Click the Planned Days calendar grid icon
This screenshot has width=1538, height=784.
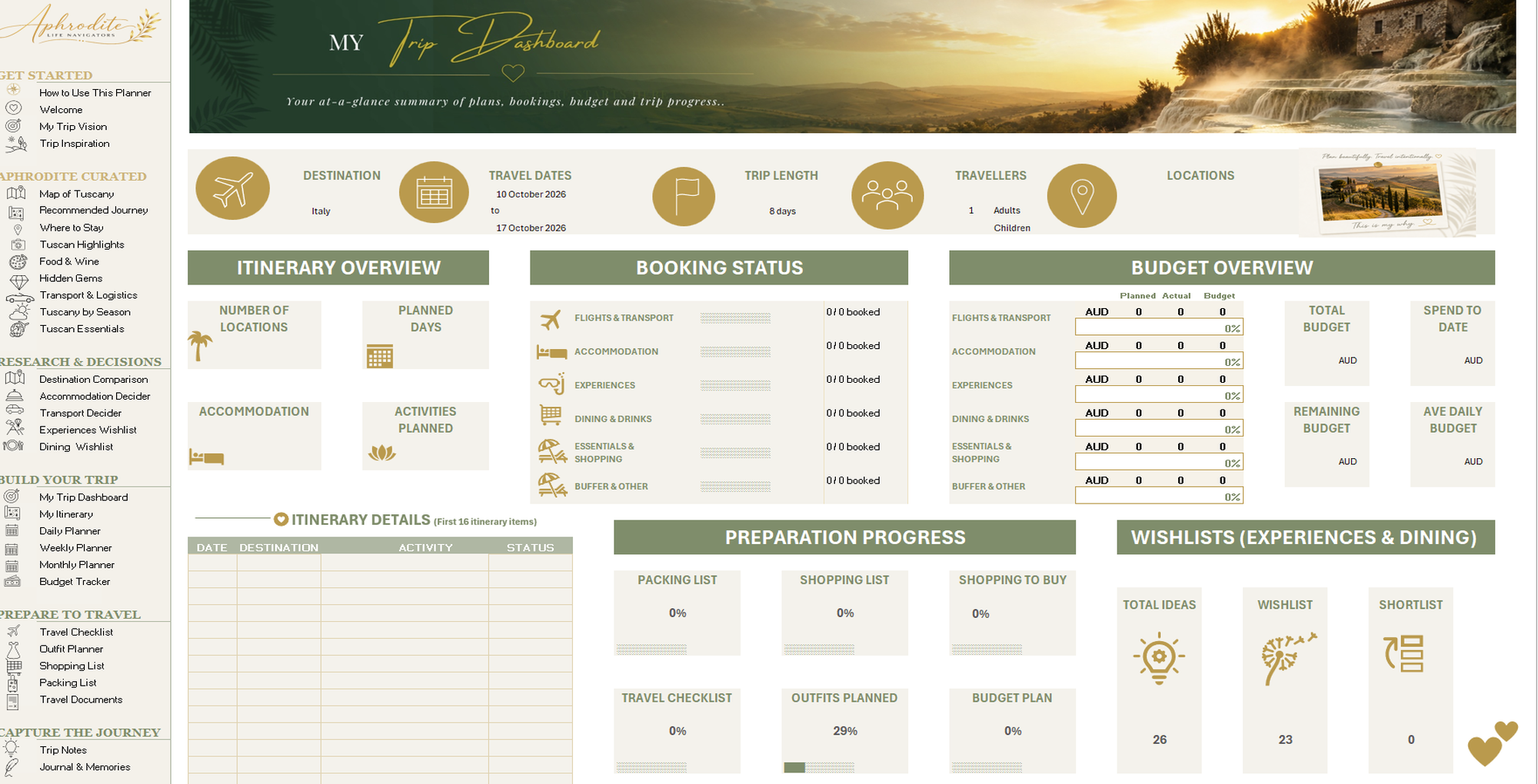380,356
